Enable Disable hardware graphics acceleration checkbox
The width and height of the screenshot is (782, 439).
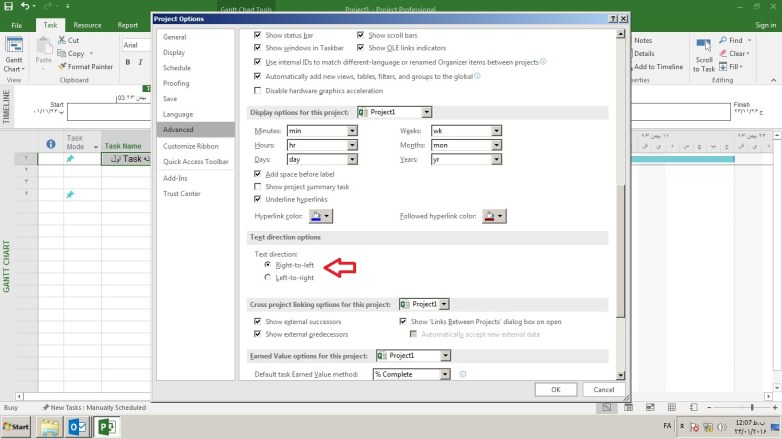[258, 90]
